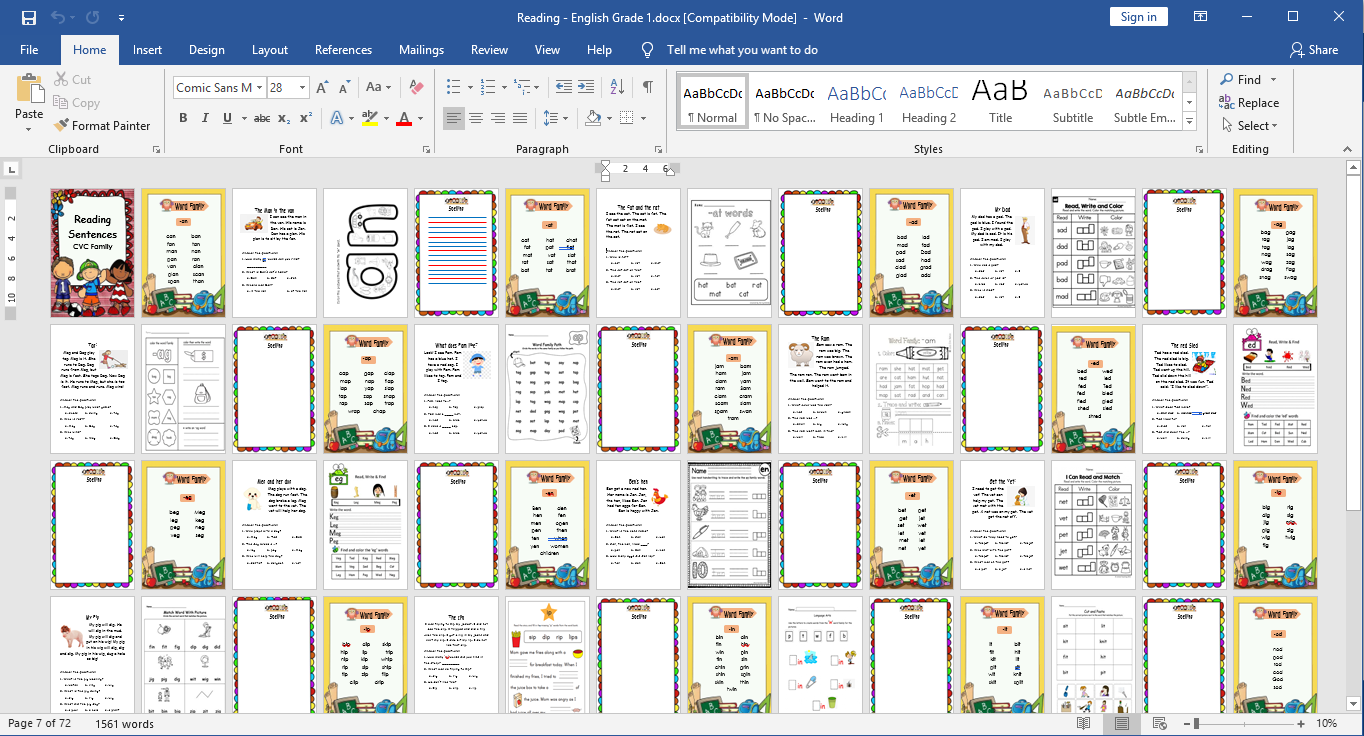Open the References tab
Viewport: 1364px width, 736px height.
(x=343, y=50)
